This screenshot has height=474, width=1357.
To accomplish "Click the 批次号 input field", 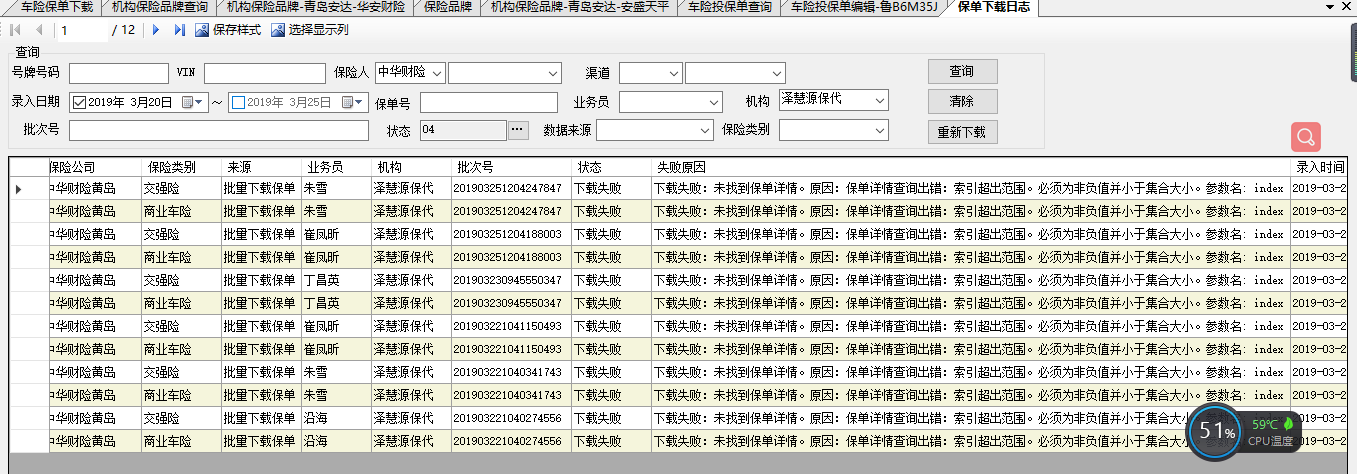I will tap(219, 130).
